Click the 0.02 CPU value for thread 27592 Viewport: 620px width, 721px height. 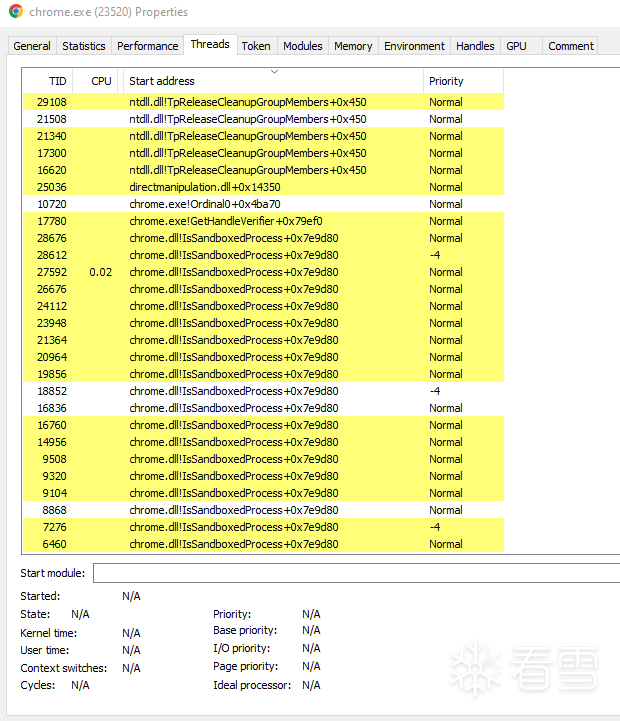click(101, 272)
